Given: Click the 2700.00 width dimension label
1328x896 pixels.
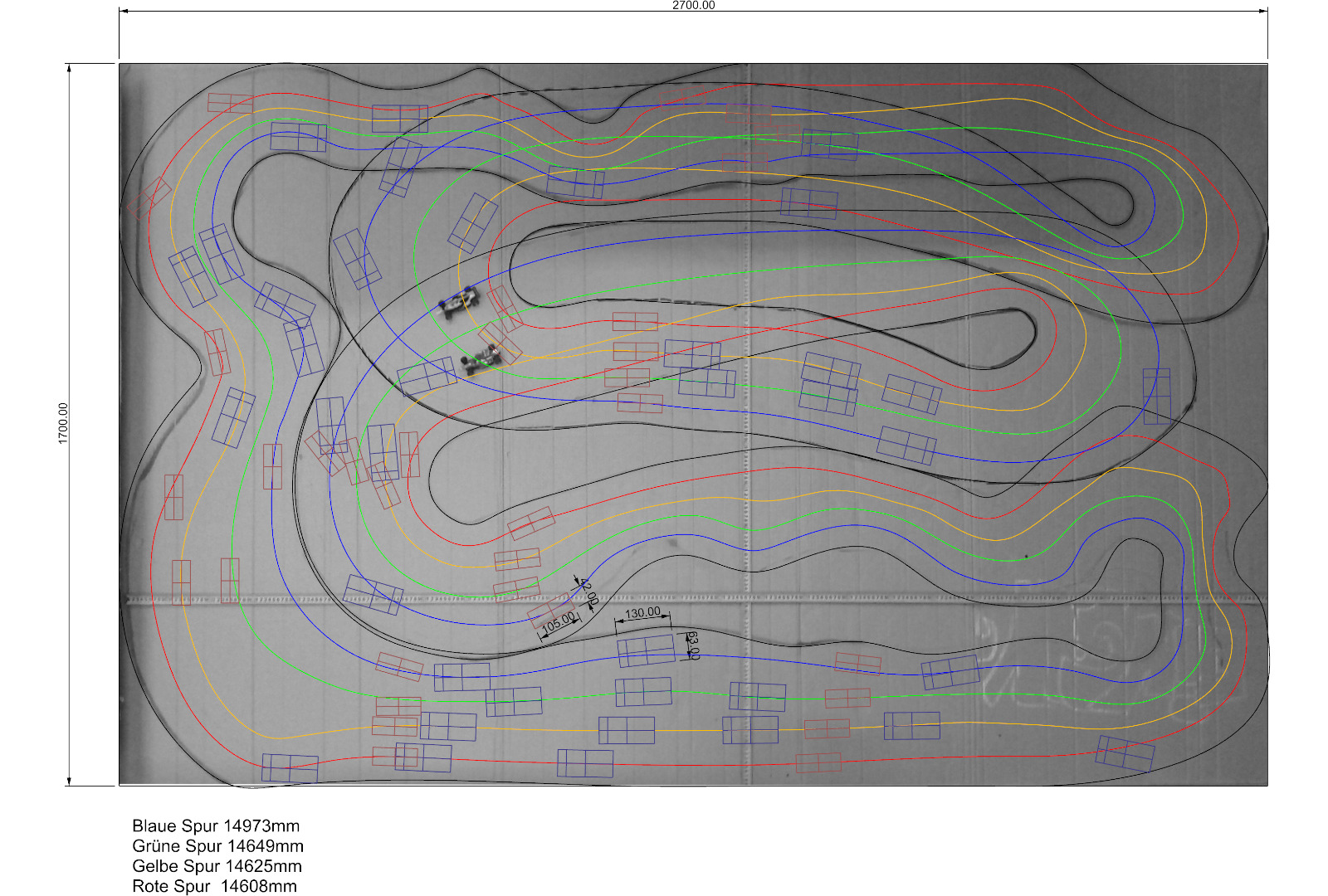Looking at the screenshot, I should coord(693,5).
